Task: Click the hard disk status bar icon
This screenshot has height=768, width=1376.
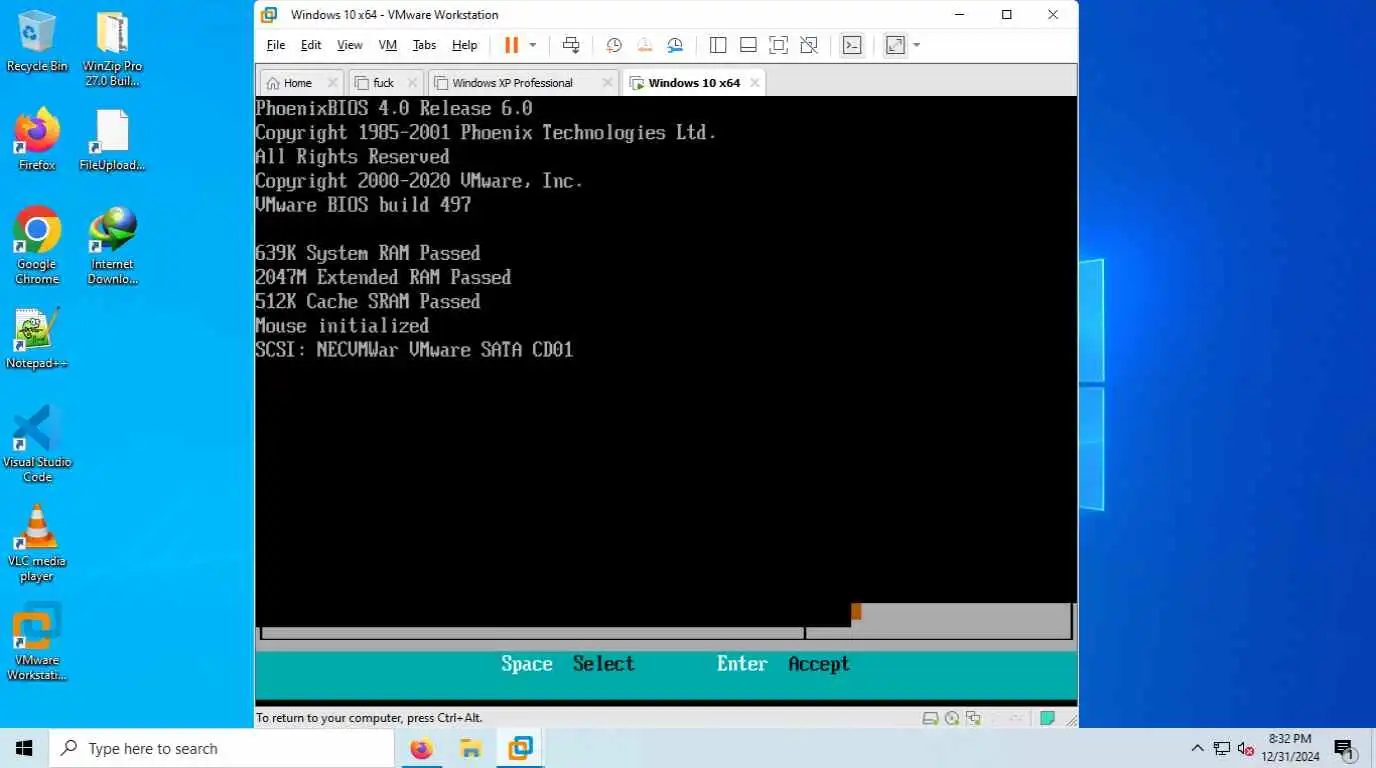Action: pyautogui.click(x=930, y=718)
